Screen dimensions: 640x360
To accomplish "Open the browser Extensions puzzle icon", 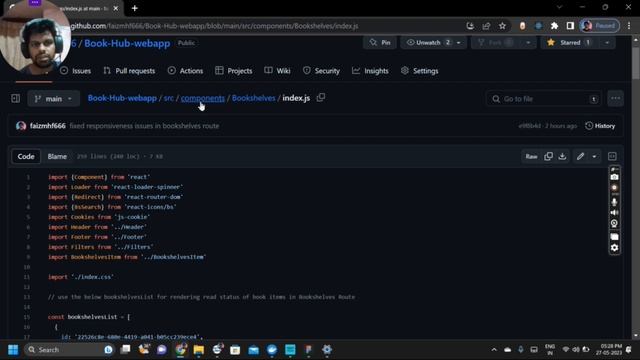I will tap(554, 26).
